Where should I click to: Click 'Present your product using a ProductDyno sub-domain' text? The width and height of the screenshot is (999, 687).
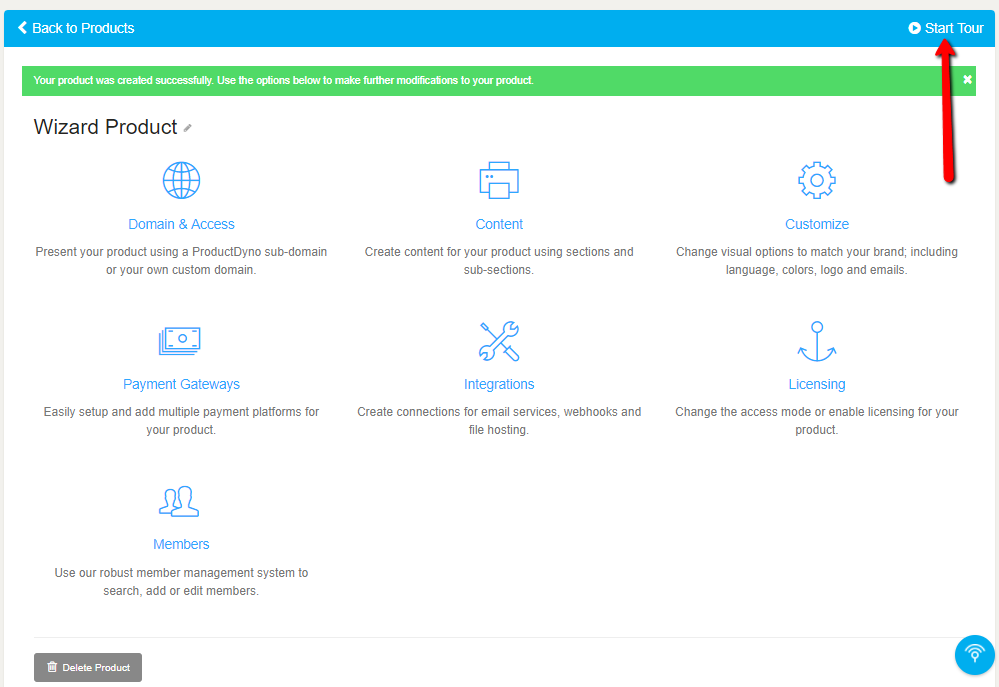[x=181, y=261]
